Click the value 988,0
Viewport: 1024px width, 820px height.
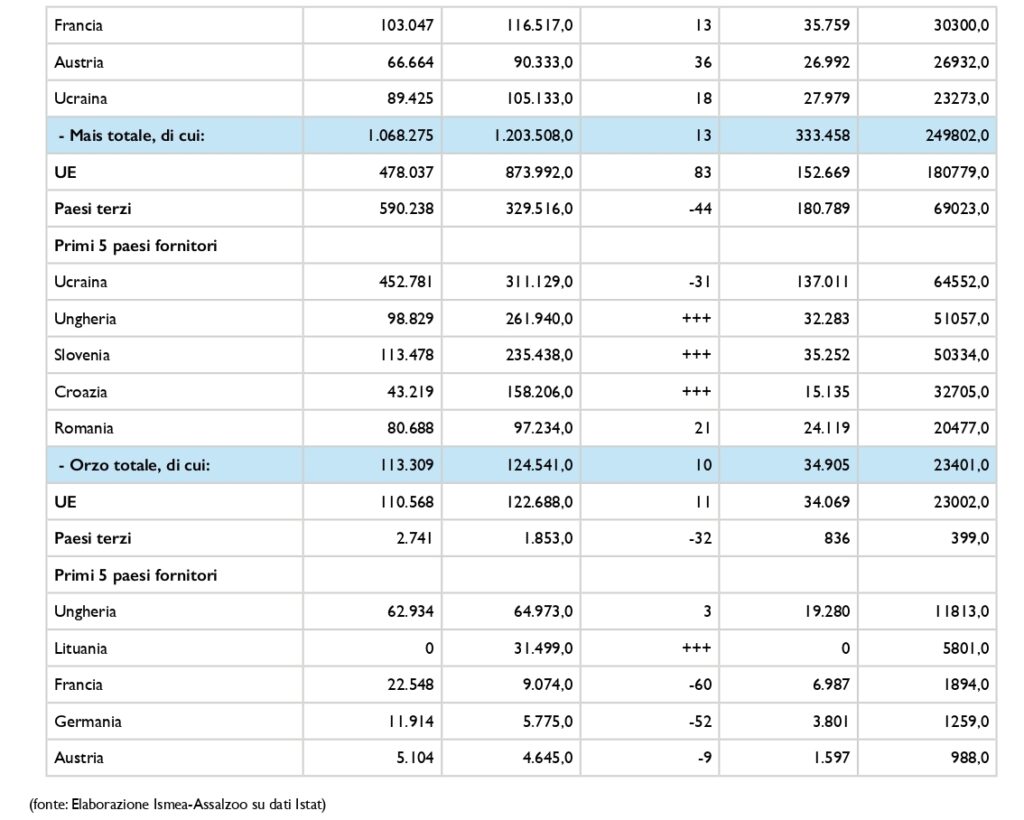970,758
